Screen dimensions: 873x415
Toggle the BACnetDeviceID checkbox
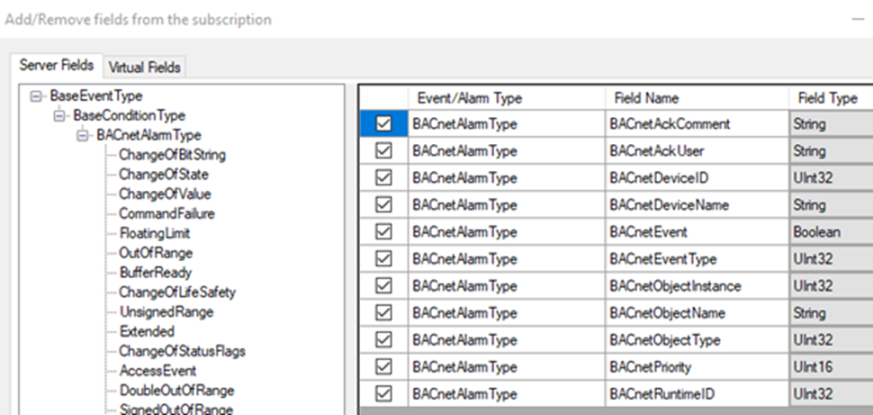384,178
